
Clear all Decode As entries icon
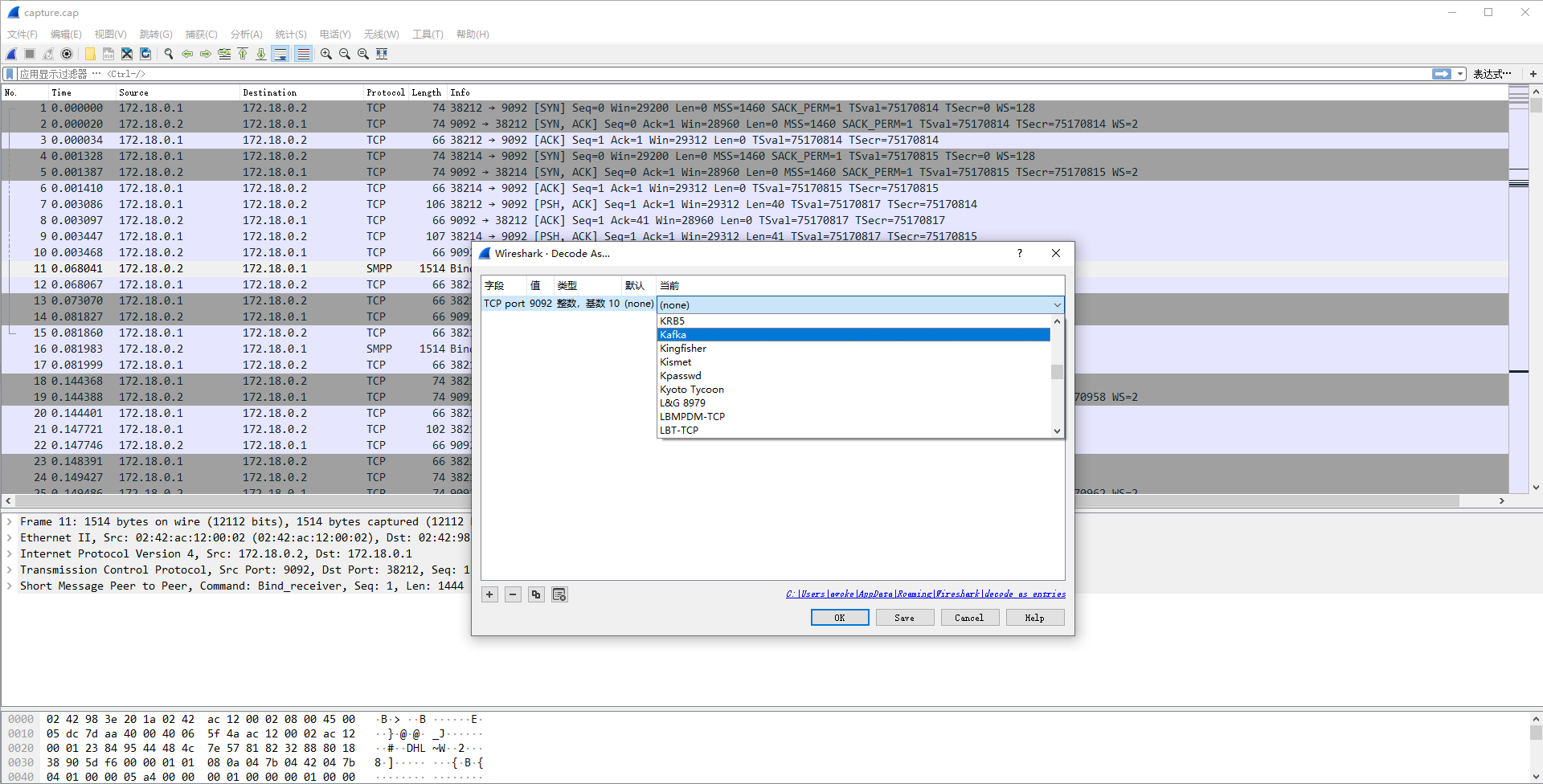point(559,594)
